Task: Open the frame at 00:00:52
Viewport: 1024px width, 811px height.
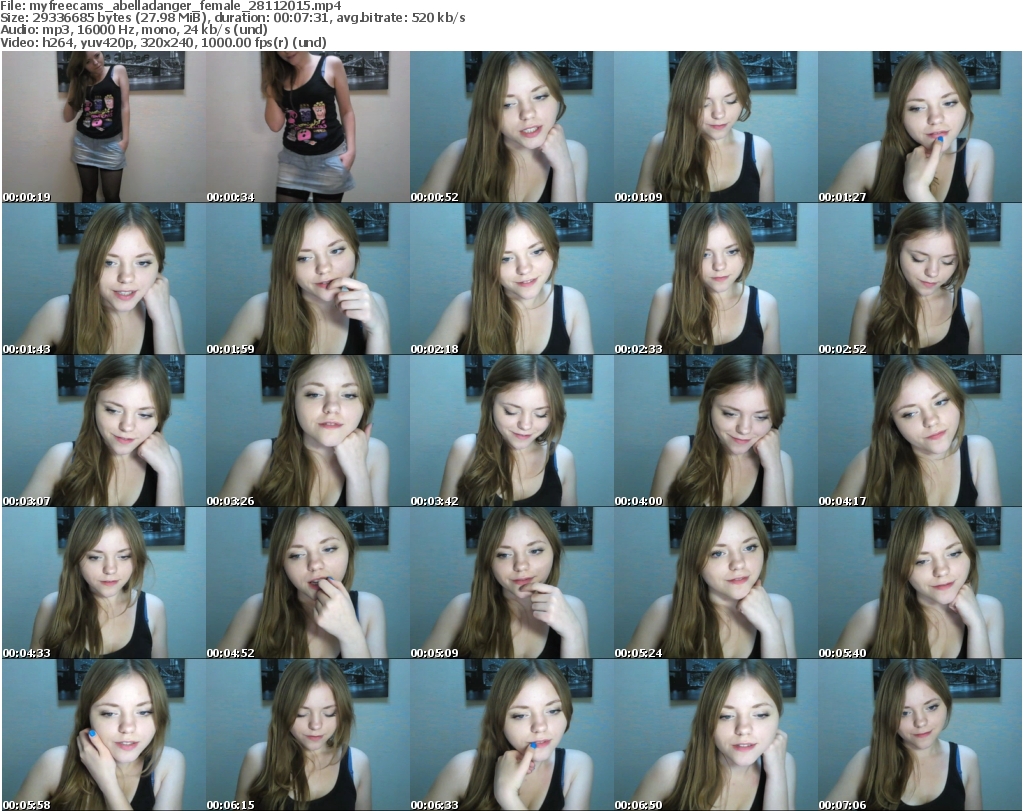Action: click(x=511, y=127)
